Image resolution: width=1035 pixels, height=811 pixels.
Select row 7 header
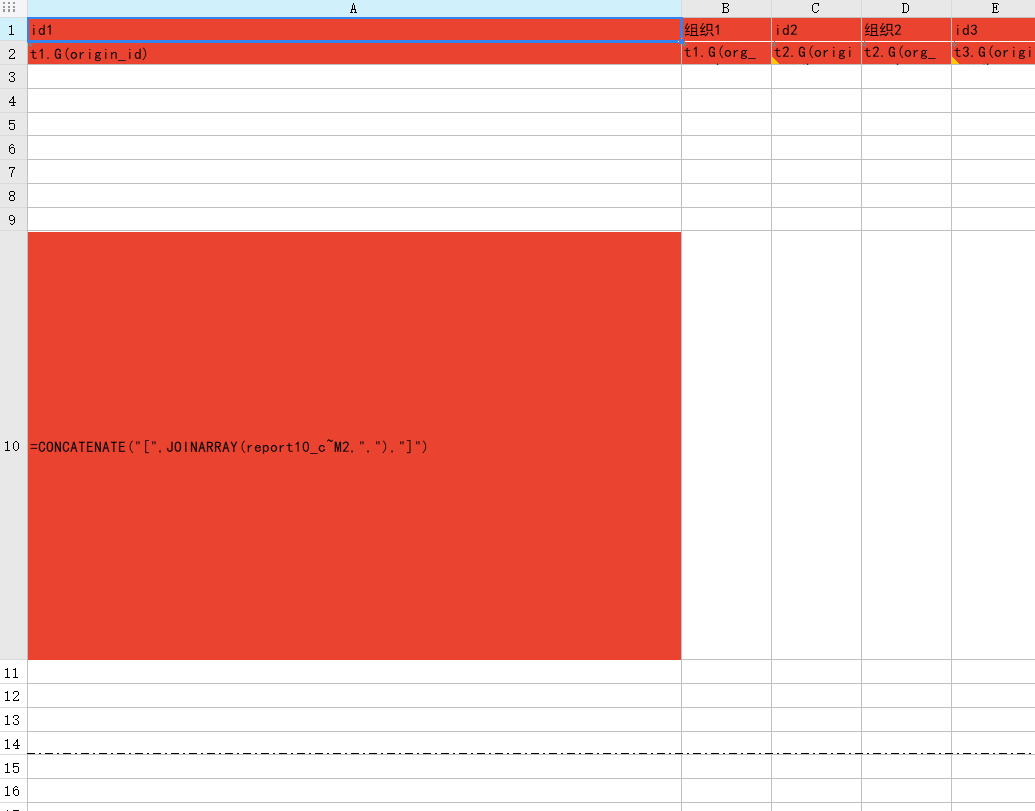[x=13, y=172]
